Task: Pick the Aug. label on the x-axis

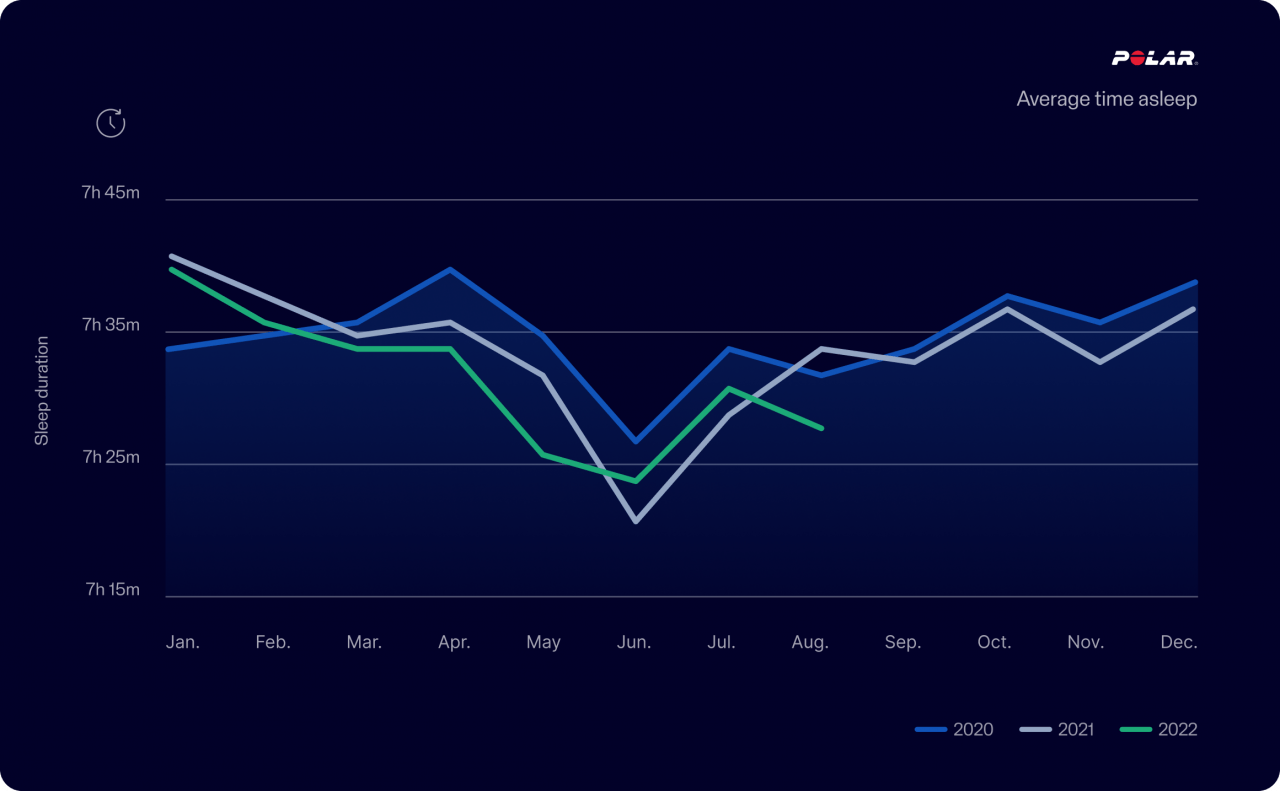Action: click(810, 642)
